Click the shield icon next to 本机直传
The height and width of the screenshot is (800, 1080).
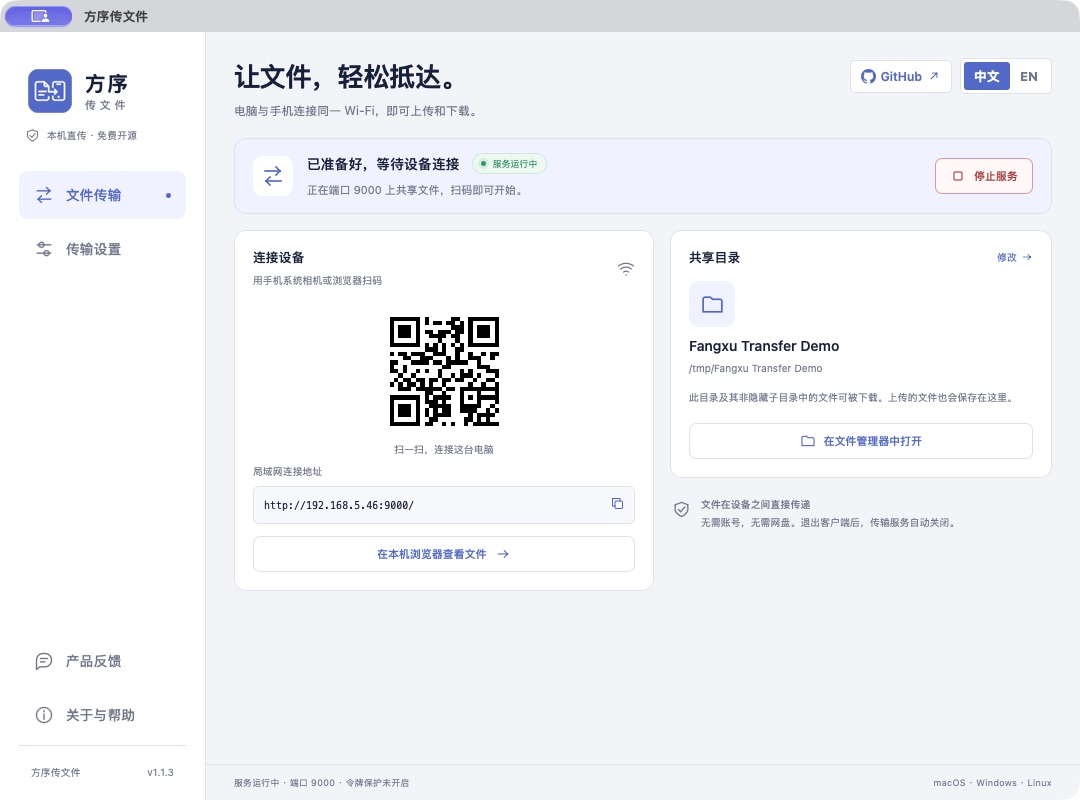pos(32,135)
